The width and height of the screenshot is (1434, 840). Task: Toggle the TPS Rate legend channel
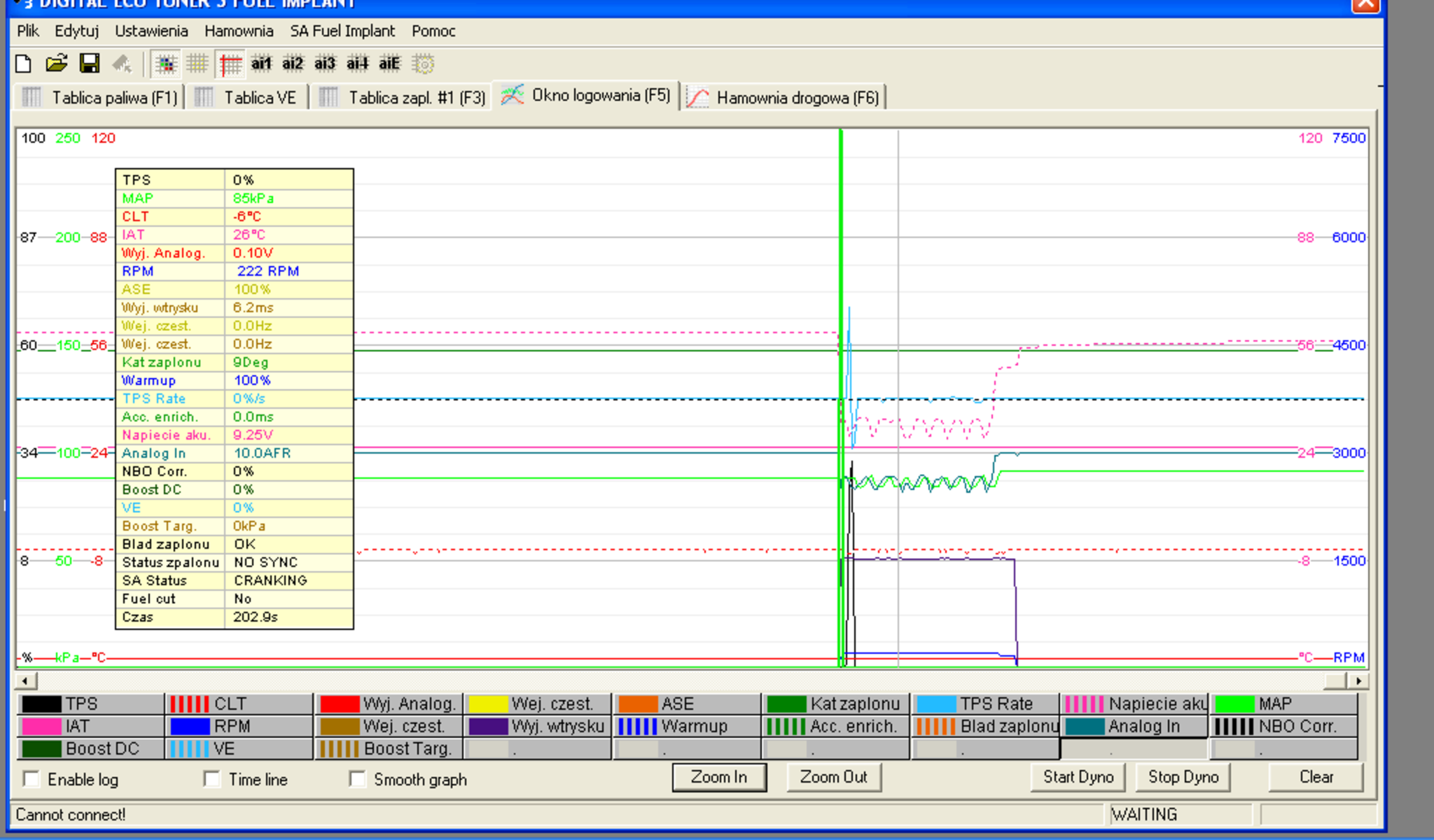coord(984,703)
